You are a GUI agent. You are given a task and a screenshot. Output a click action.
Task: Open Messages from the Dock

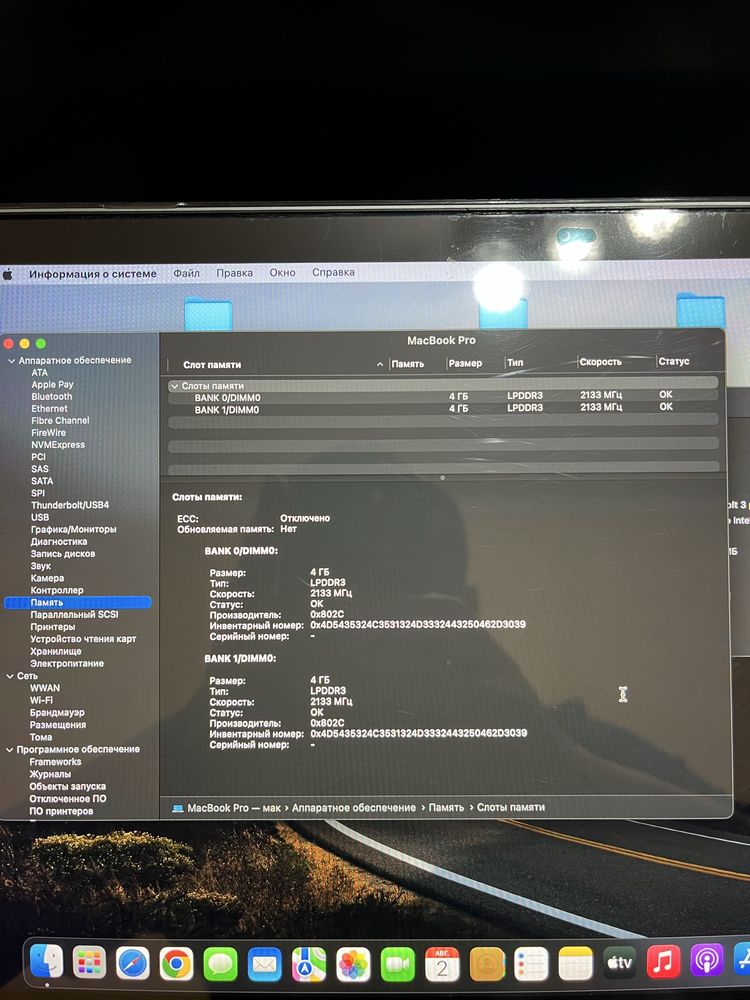[221, 964]
